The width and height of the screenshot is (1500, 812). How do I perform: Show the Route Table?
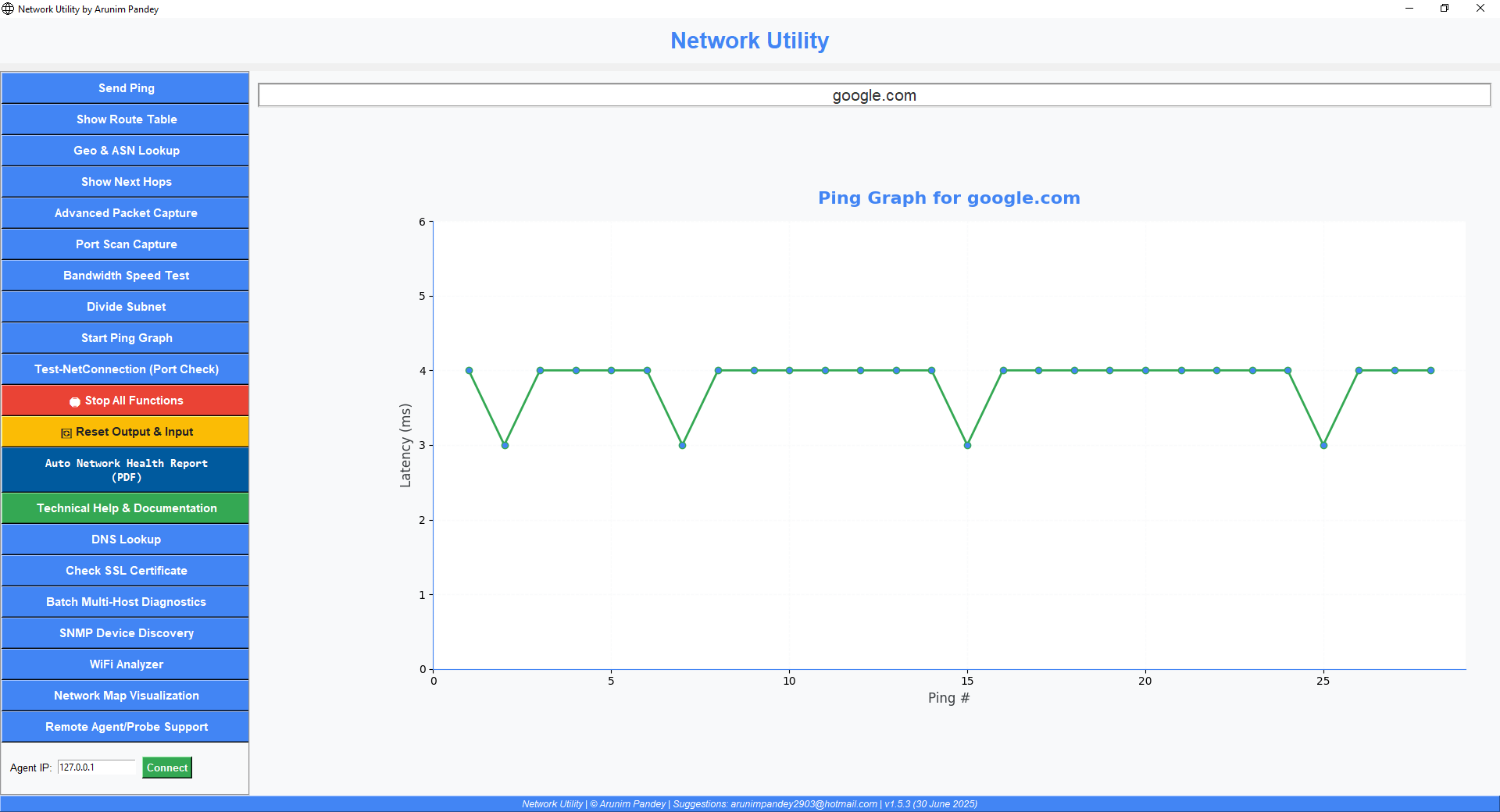pyautogui.click(x=125, y=119)
